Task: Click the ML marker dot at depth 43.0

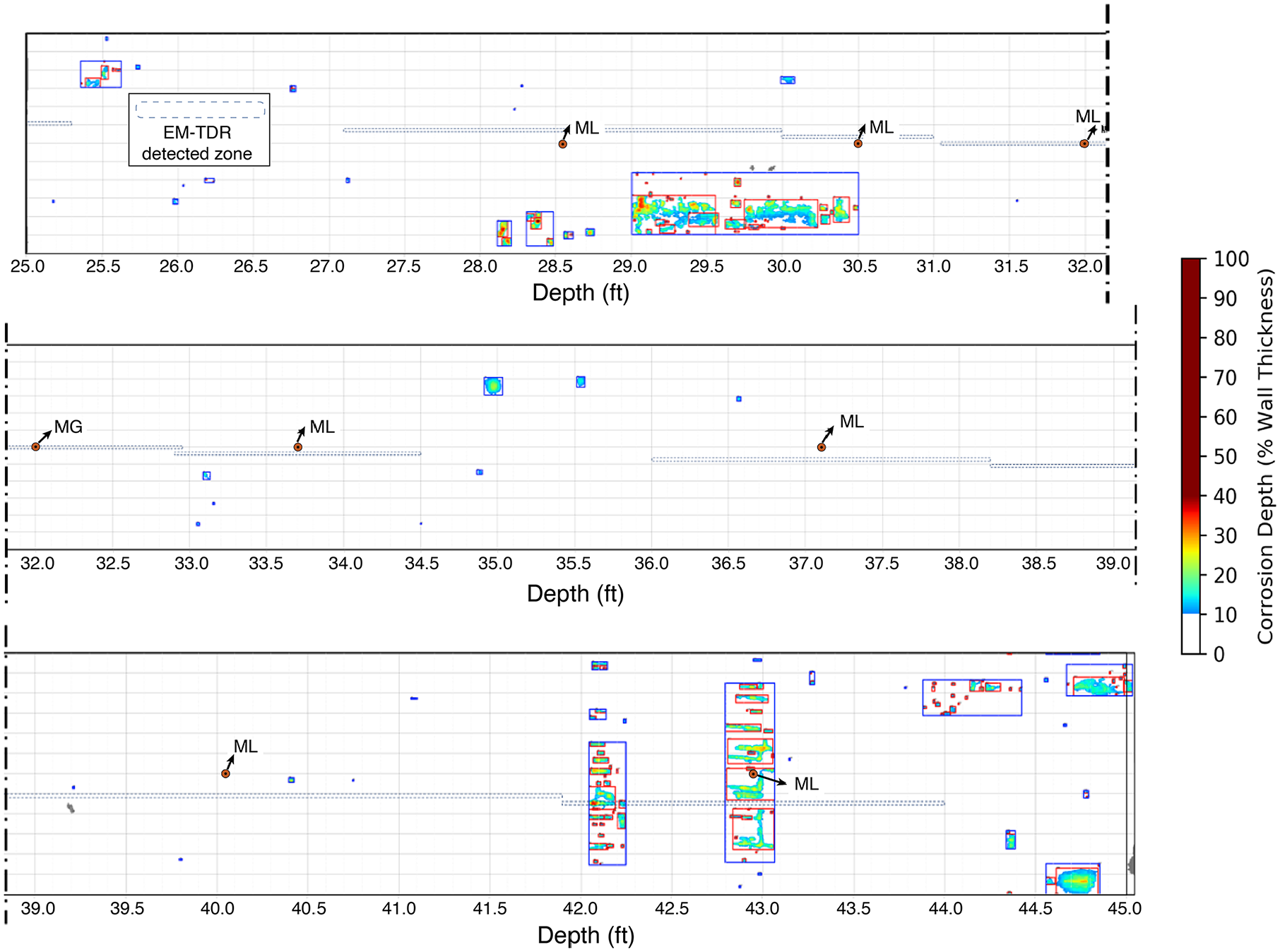Action: point(754,774)
